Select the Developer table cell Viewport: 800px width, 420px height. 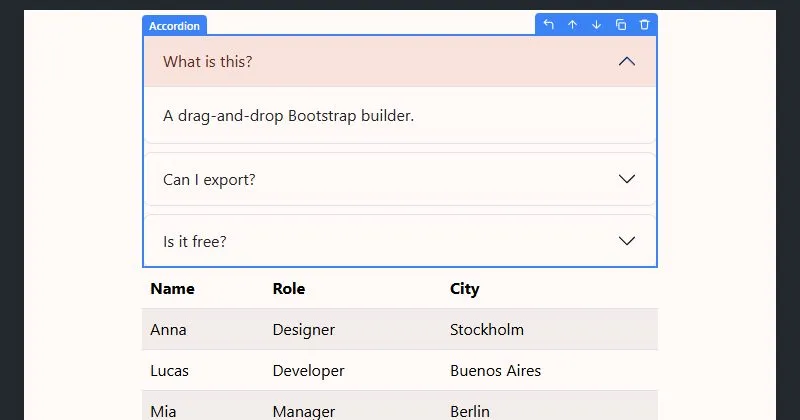353,370
